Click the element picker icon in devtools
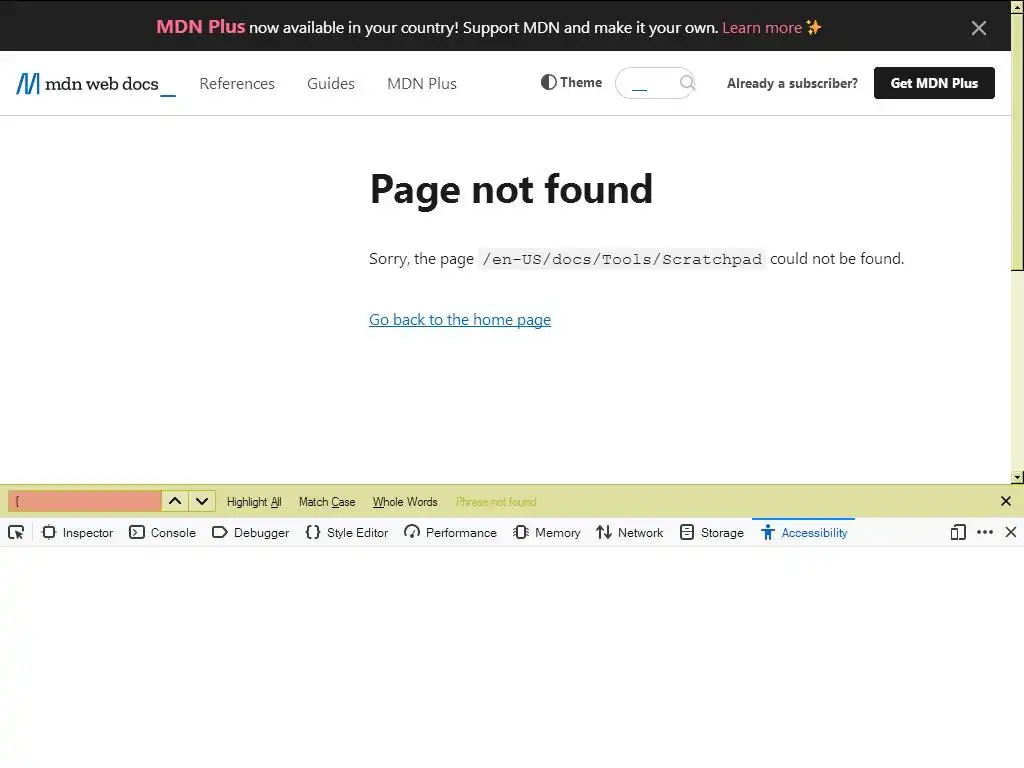 (x=16, y=533)
